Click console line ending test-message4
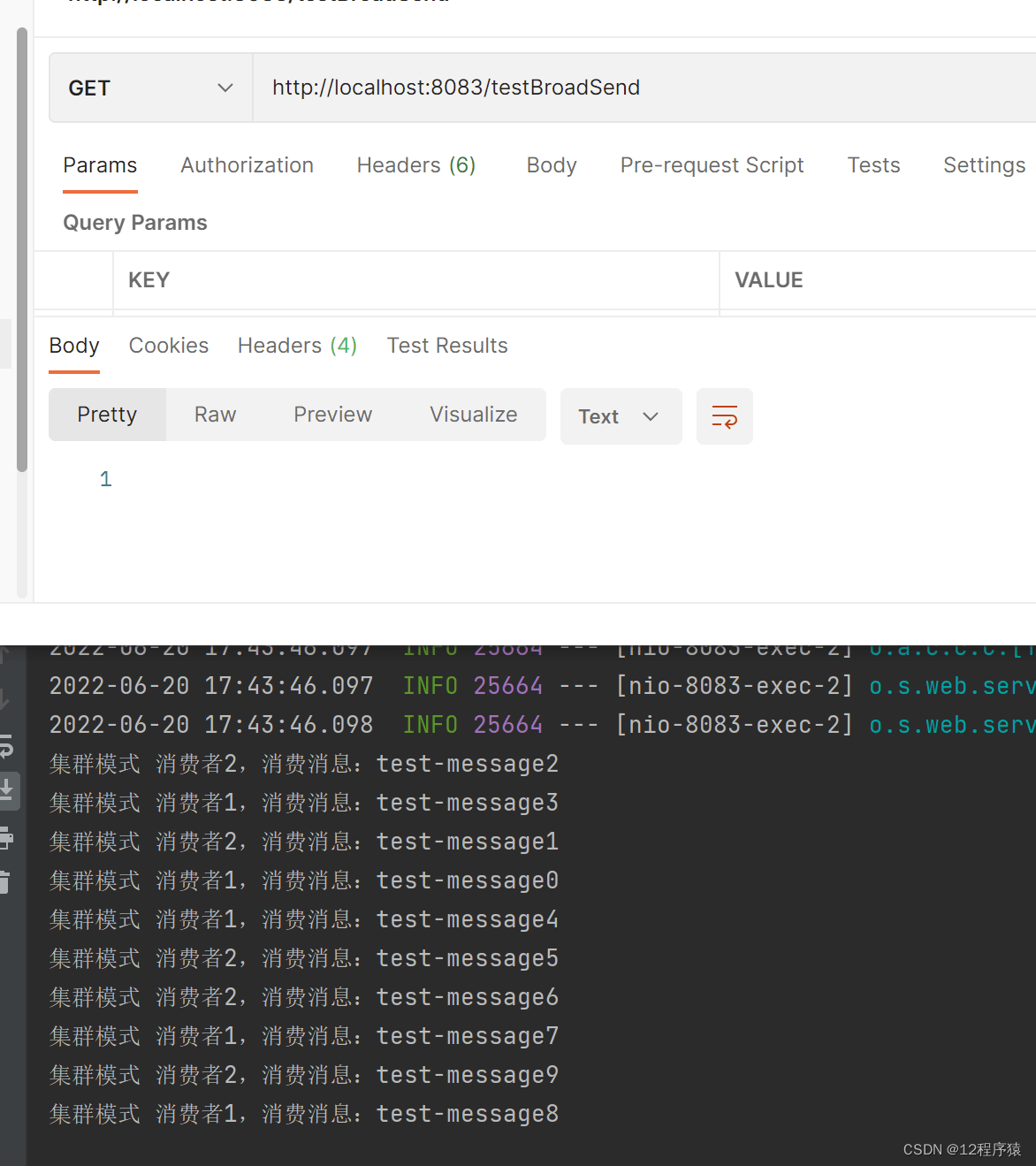The width and height of the screenshot is (1036, 1166). [304, 919]
